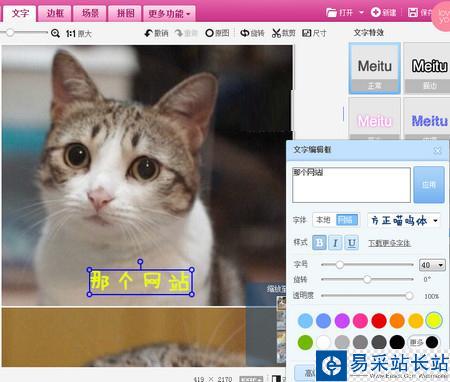The image size is (450, 382).
Task: Pick the pink color swatch
Action: pyautogui.click(x=360, y=321)
